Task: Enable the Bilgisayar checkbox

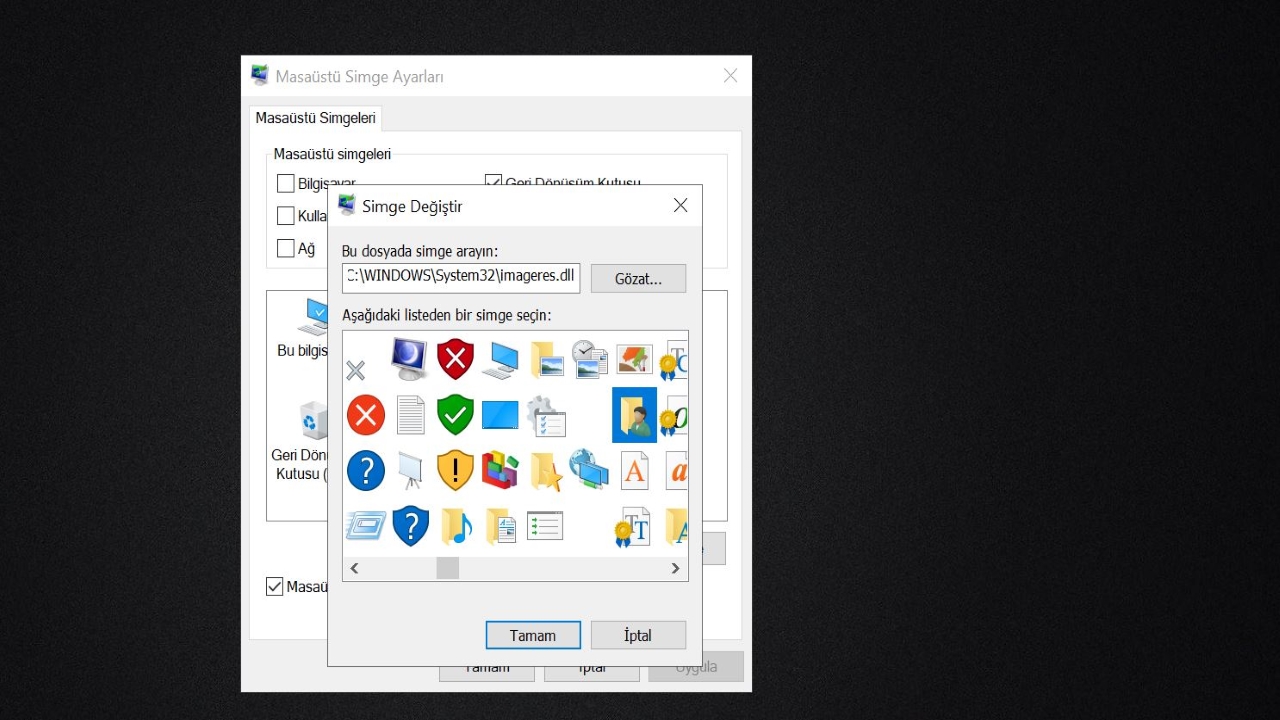Action: [286, 184]
